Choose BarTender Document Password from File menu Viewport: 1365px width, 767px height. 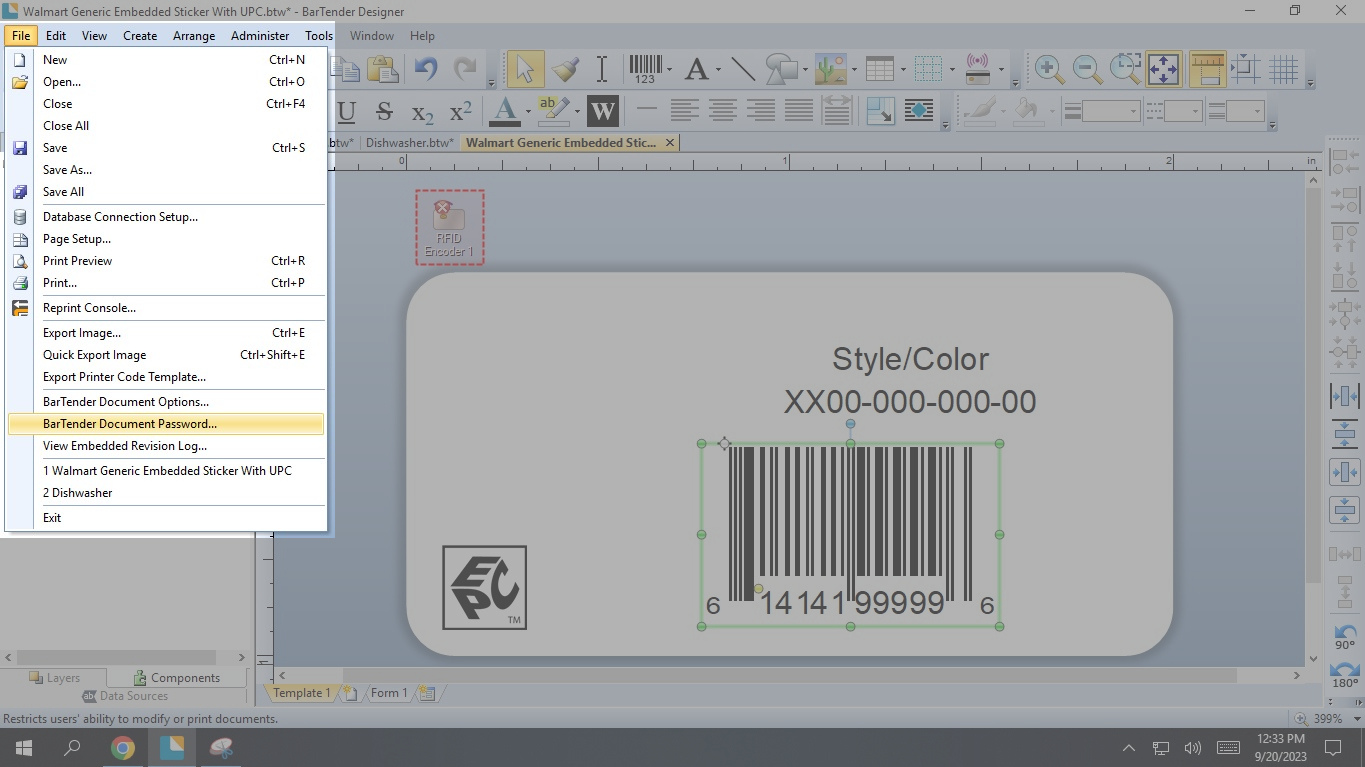tap(130, 424)
